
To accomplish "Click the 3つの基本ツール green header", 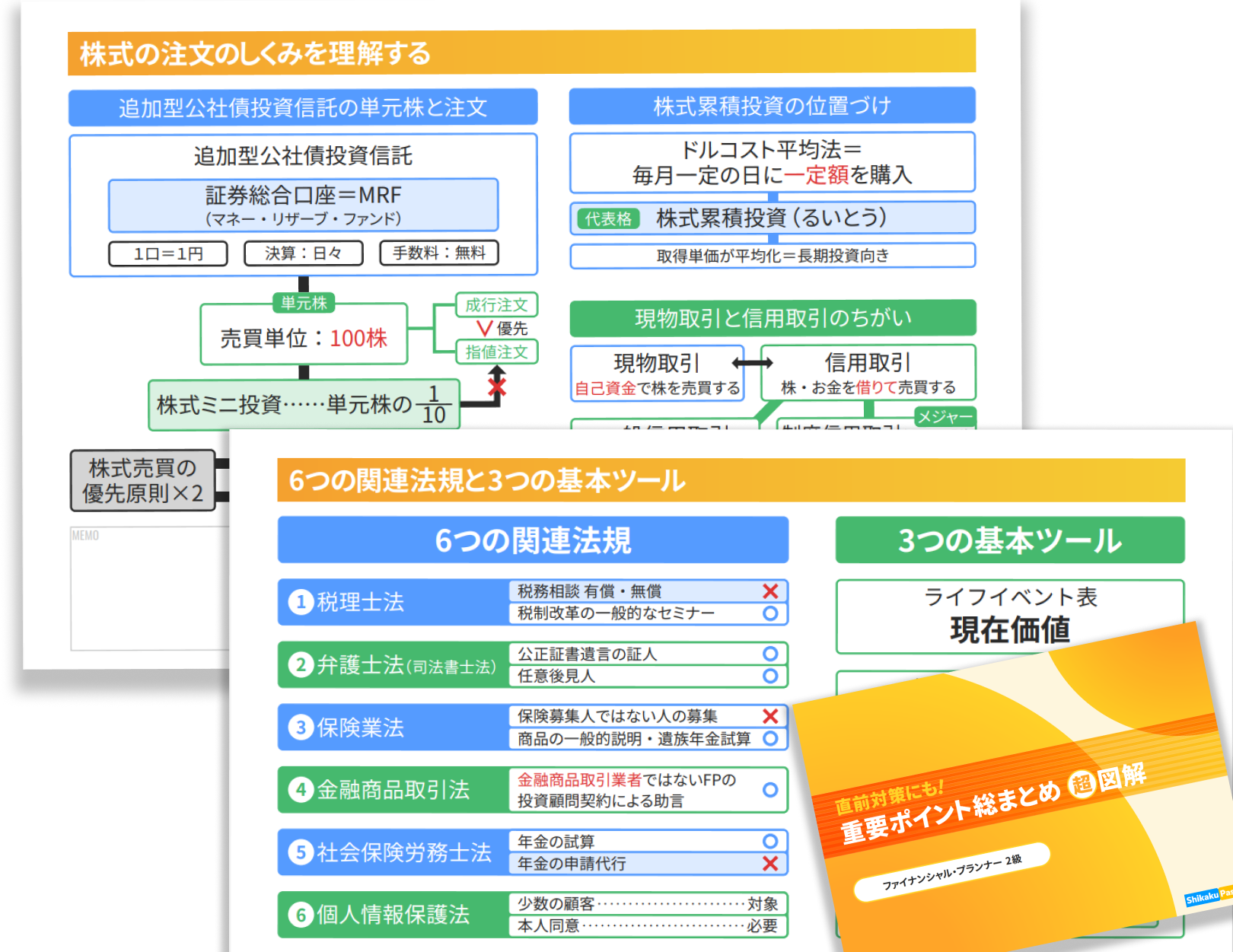I will (1009, 540).
